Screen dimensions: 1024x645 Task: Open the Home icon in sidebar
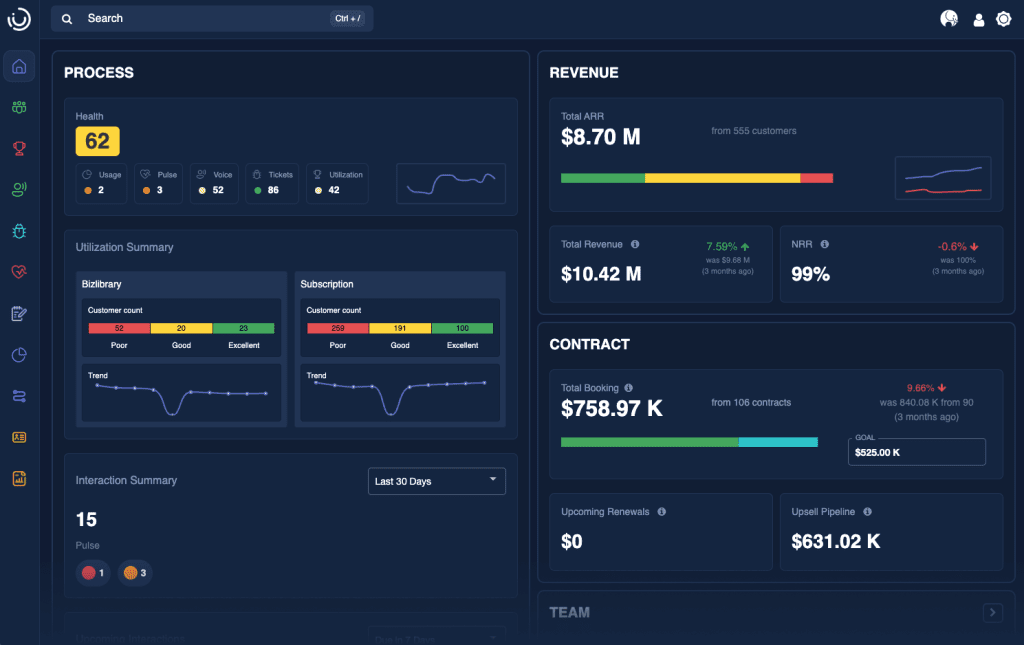click(19, 67)
